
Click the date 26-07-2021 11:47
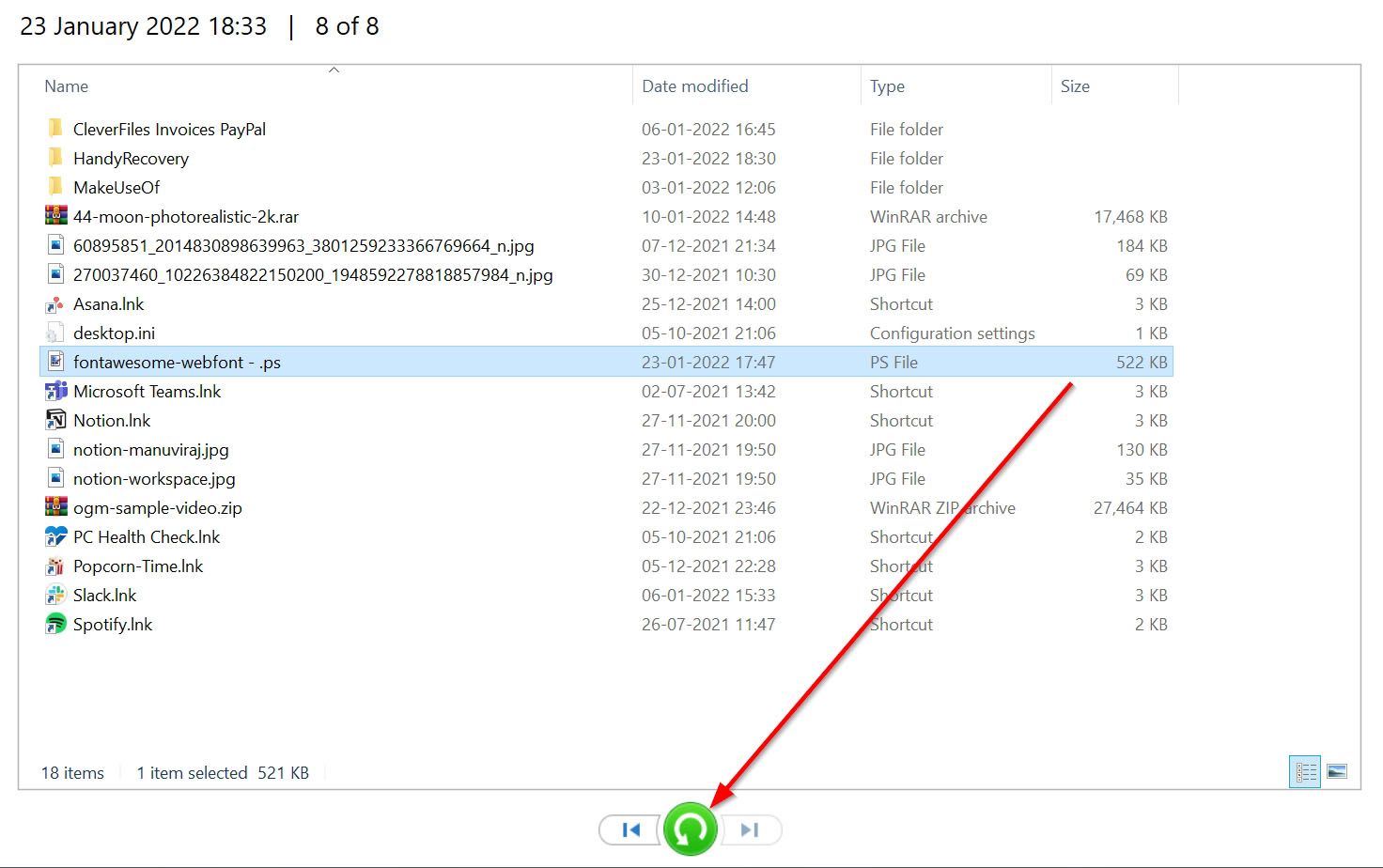click(x=708, y=625)
